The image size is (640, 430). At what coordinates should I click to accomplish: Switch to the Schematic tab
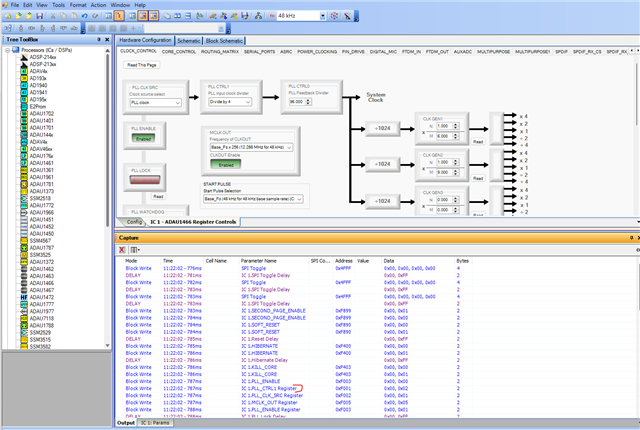click(189, 41)
